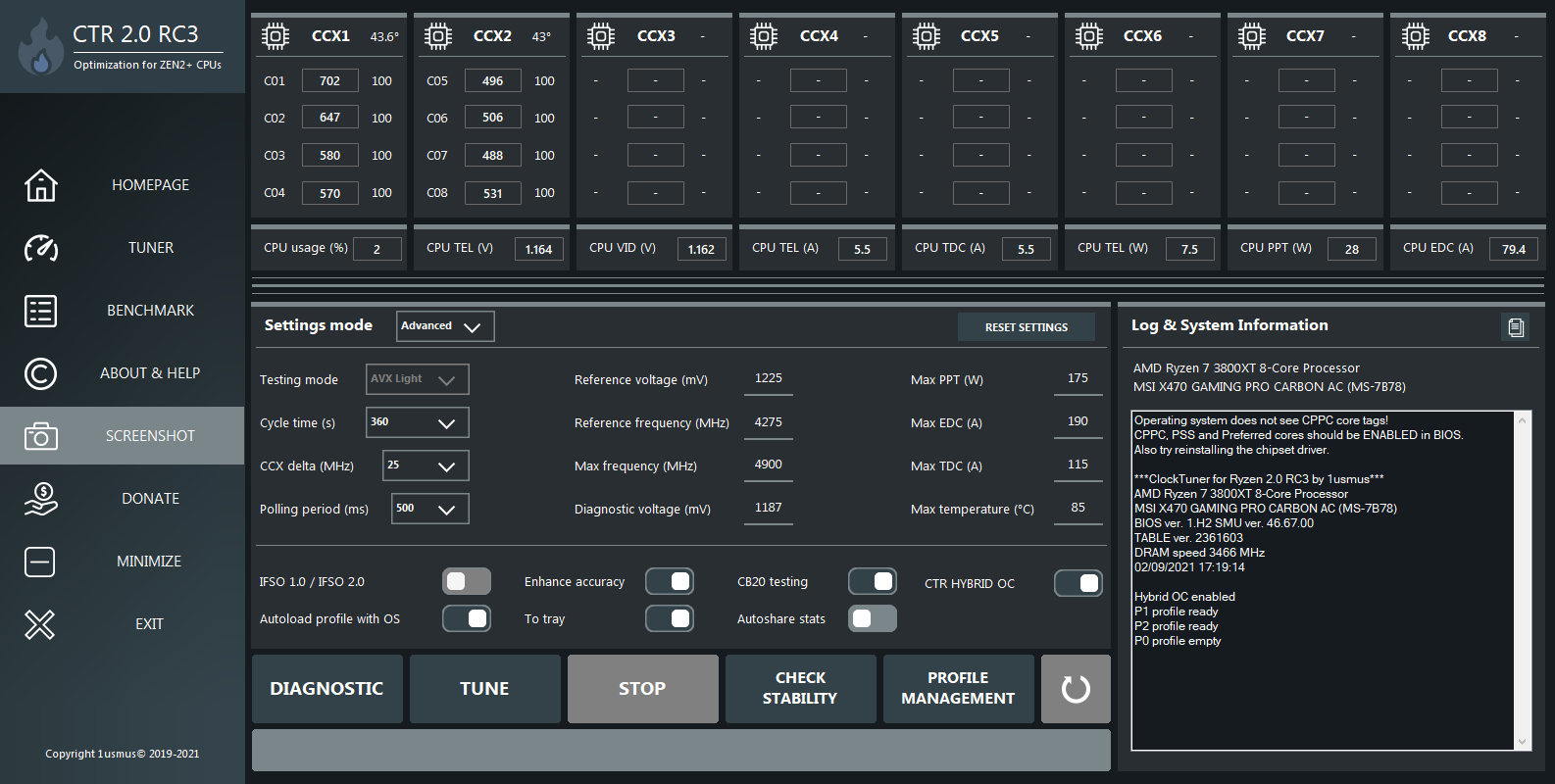Open the Settings mode Advanced dropdown
1555x784 pixels.
445,326
